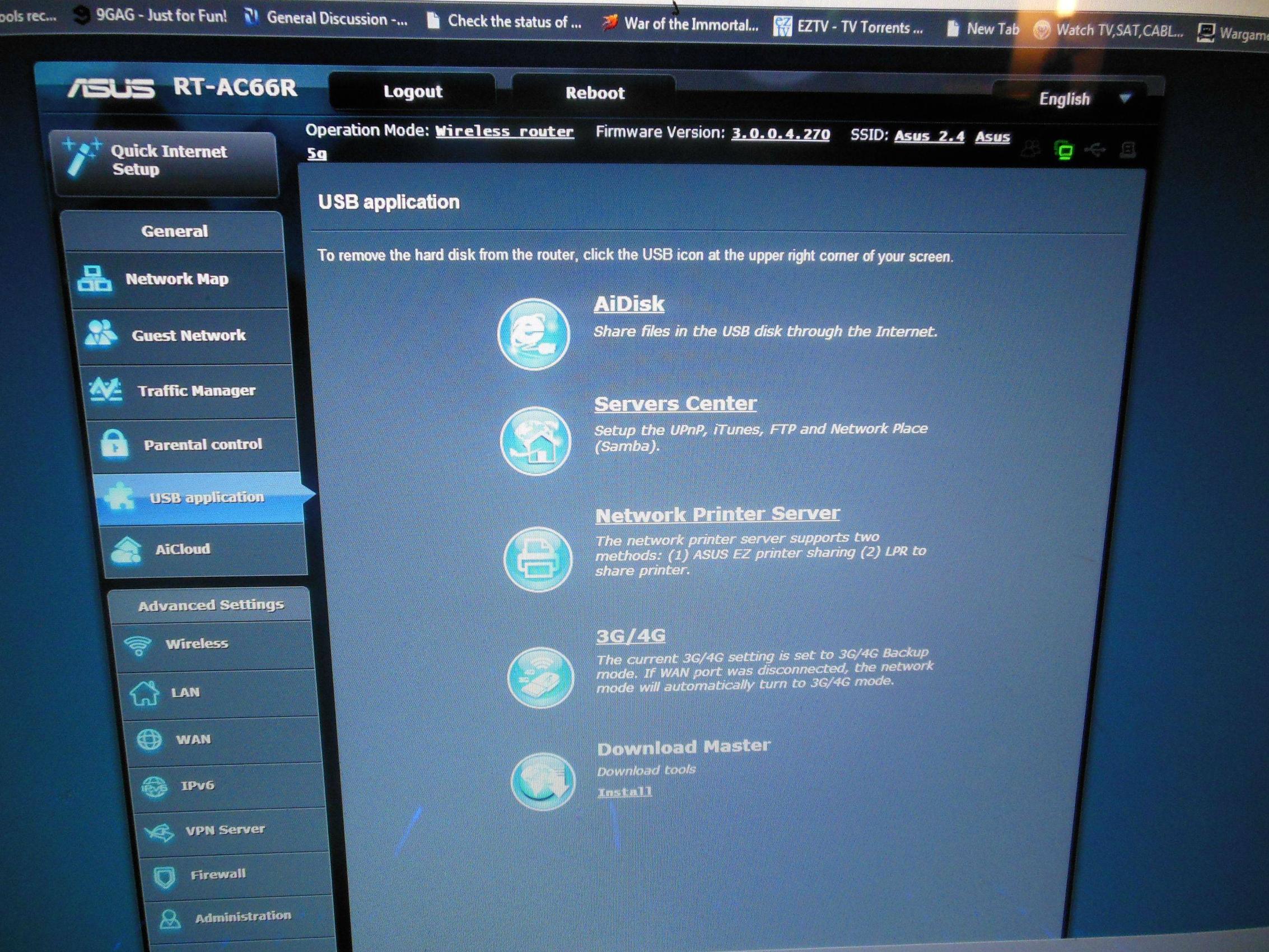Open the Watch TV,SAT,CABL bookmark
This screenshot has height=952, width=1269.
[1108, 30]
